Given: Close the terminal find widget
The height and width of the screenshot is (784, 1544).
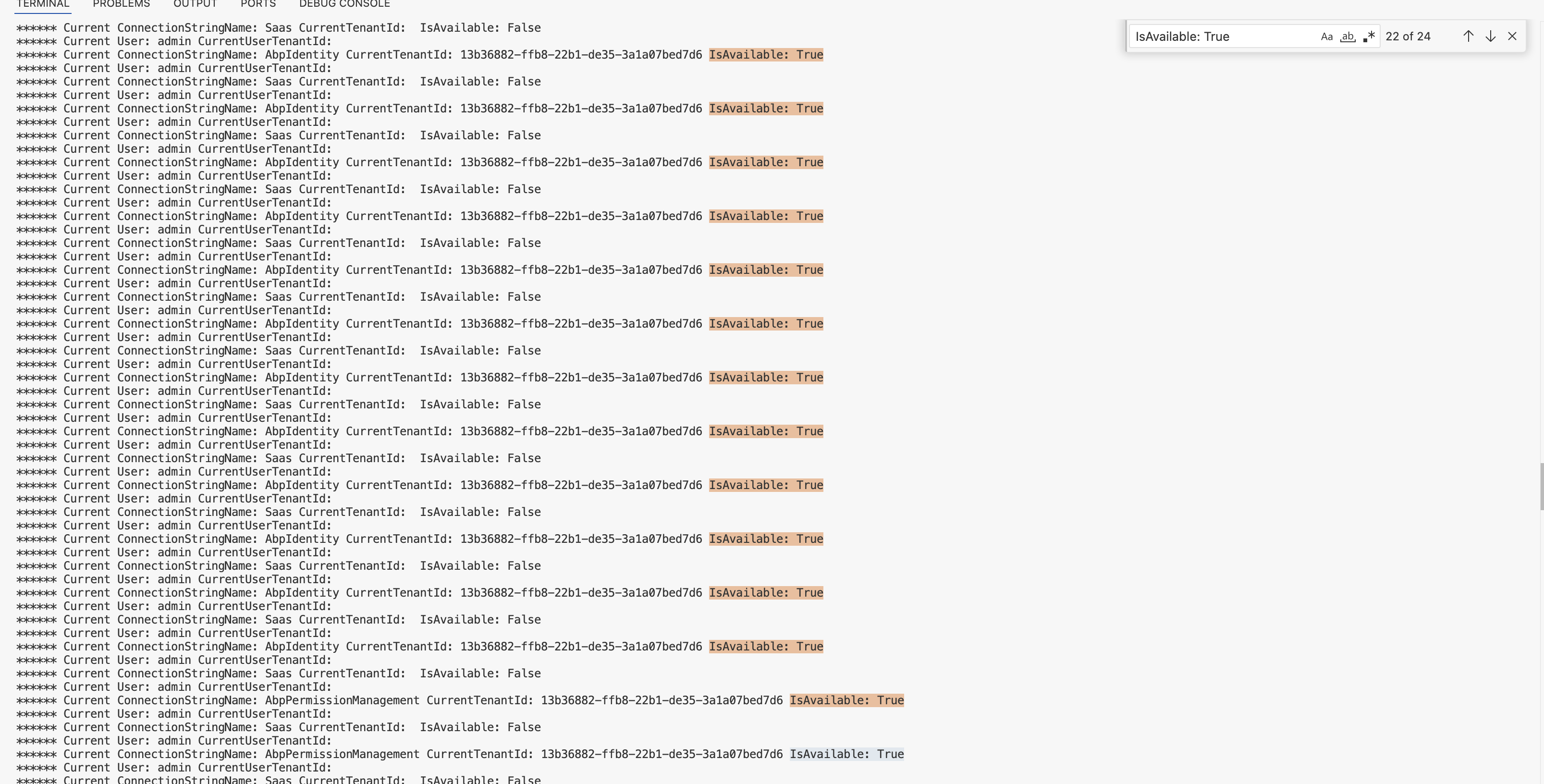Looking at the screenshot, I should [x=1512, y=37].
